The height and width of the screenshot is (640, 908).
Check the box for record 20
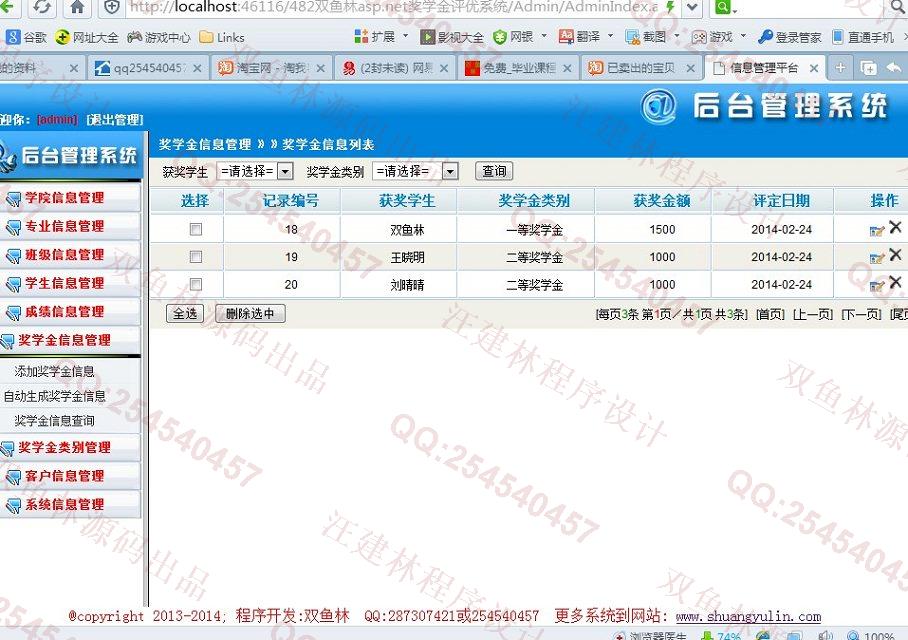(x=196, y=284)
